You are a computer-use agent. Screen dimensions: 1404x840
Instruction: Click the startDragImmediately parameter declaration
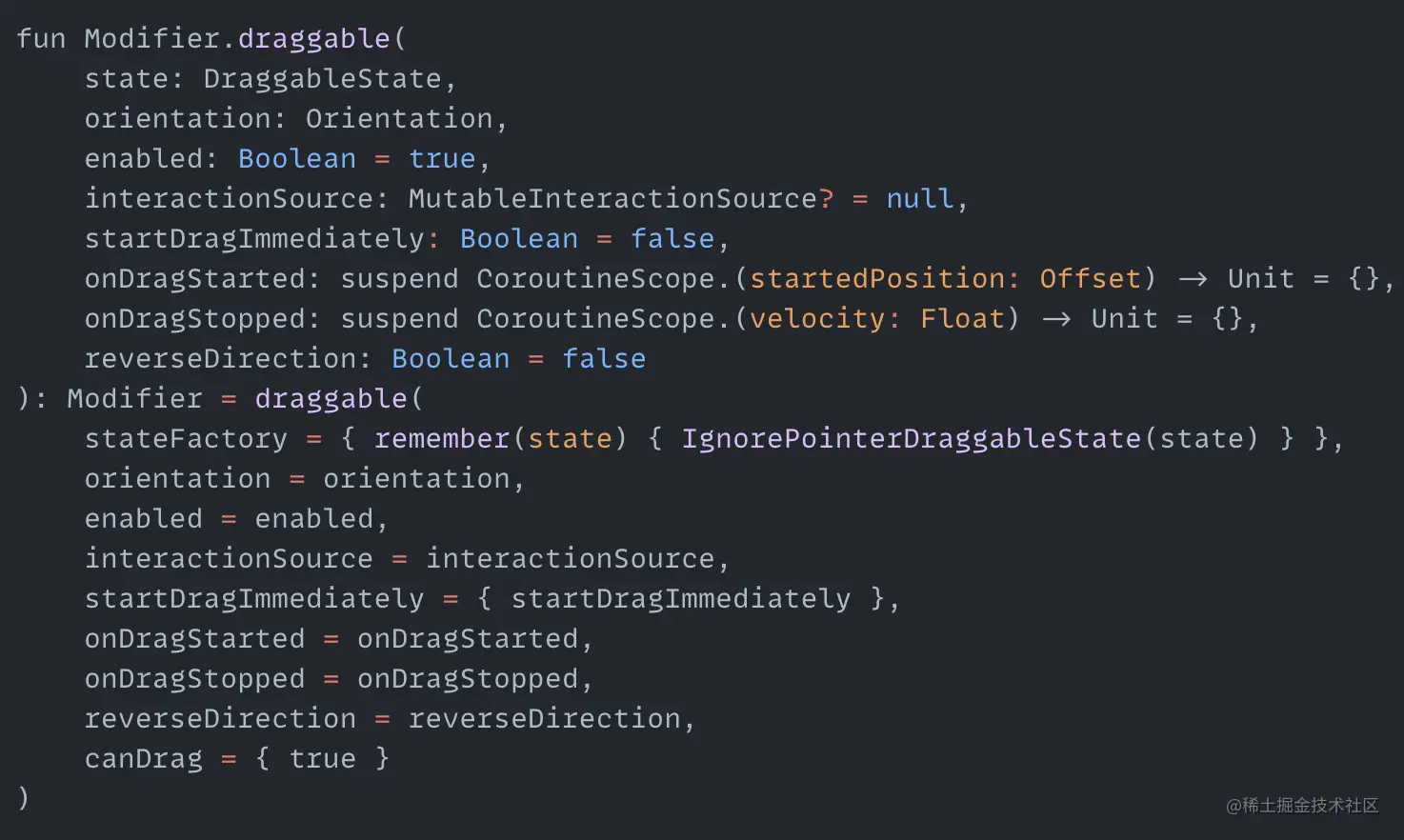click(x=254, y=239)
